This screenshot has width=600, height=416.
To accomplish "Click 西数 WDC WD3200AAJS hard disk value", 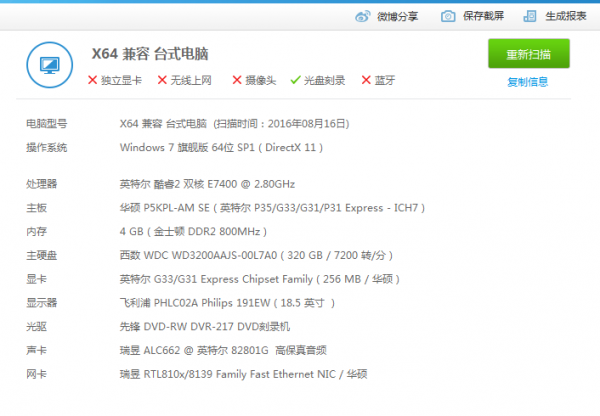I will pos(256,255).
